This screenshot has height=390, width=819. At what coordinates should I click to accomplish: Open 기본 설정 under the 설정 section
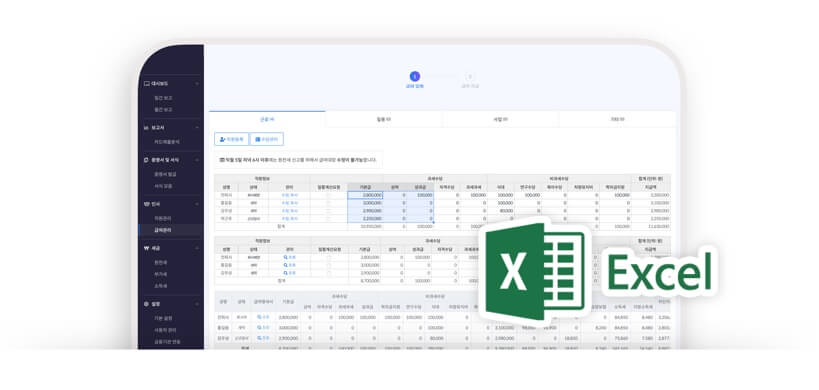(163, 318)
